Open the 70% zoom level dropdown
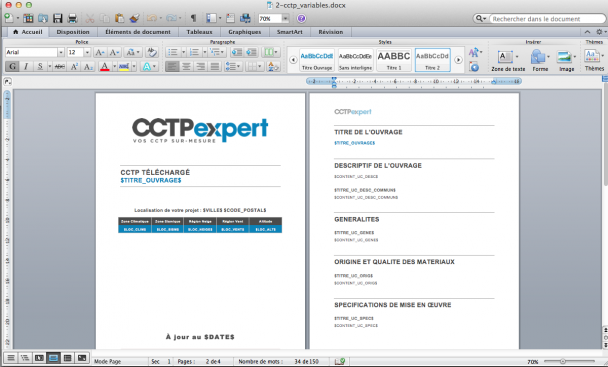 click(285, 19)
